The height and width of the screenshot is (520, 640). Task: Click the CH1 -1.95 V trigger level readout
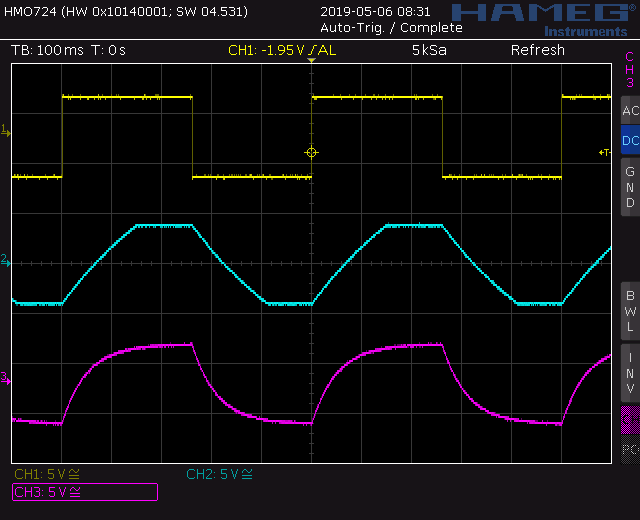tap(282, 50)
